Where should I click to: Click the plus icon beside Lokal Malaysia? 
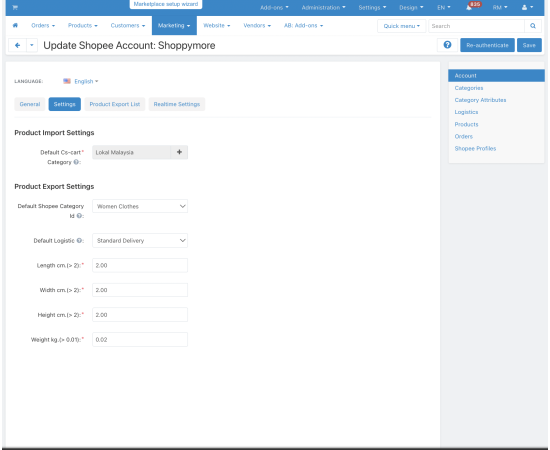point(179,152)
